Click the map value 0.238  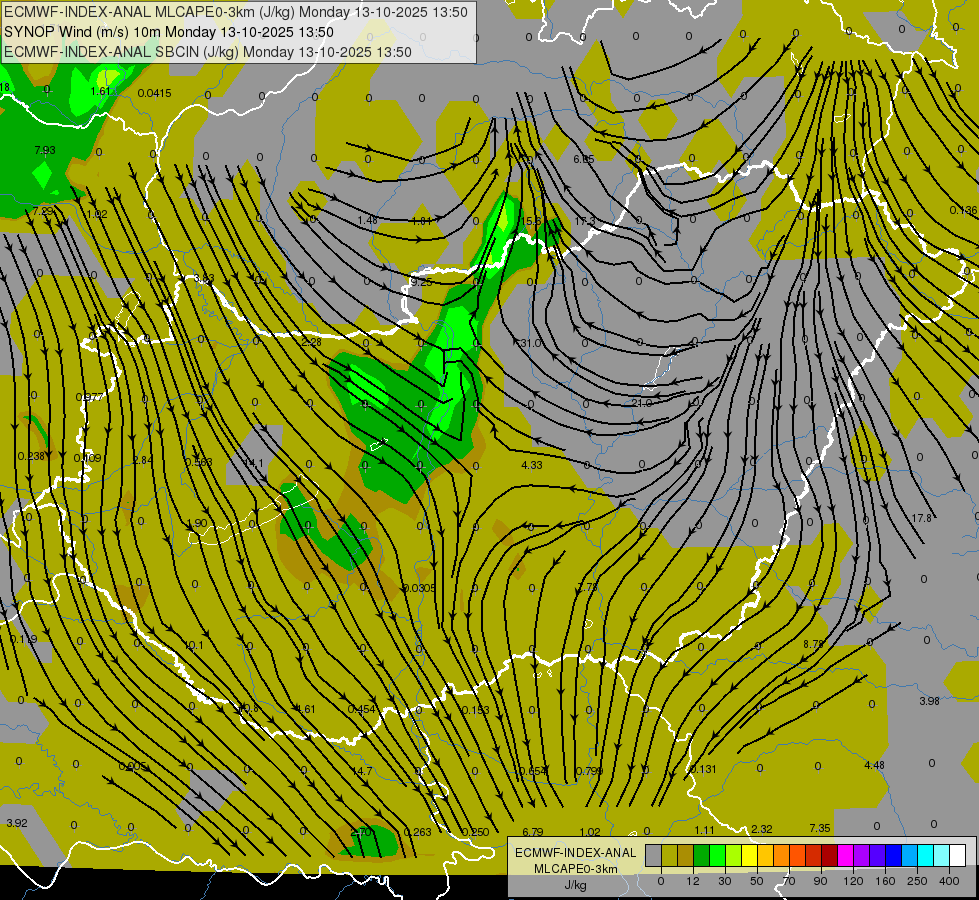pyautogui.click(x=31, y=457)
